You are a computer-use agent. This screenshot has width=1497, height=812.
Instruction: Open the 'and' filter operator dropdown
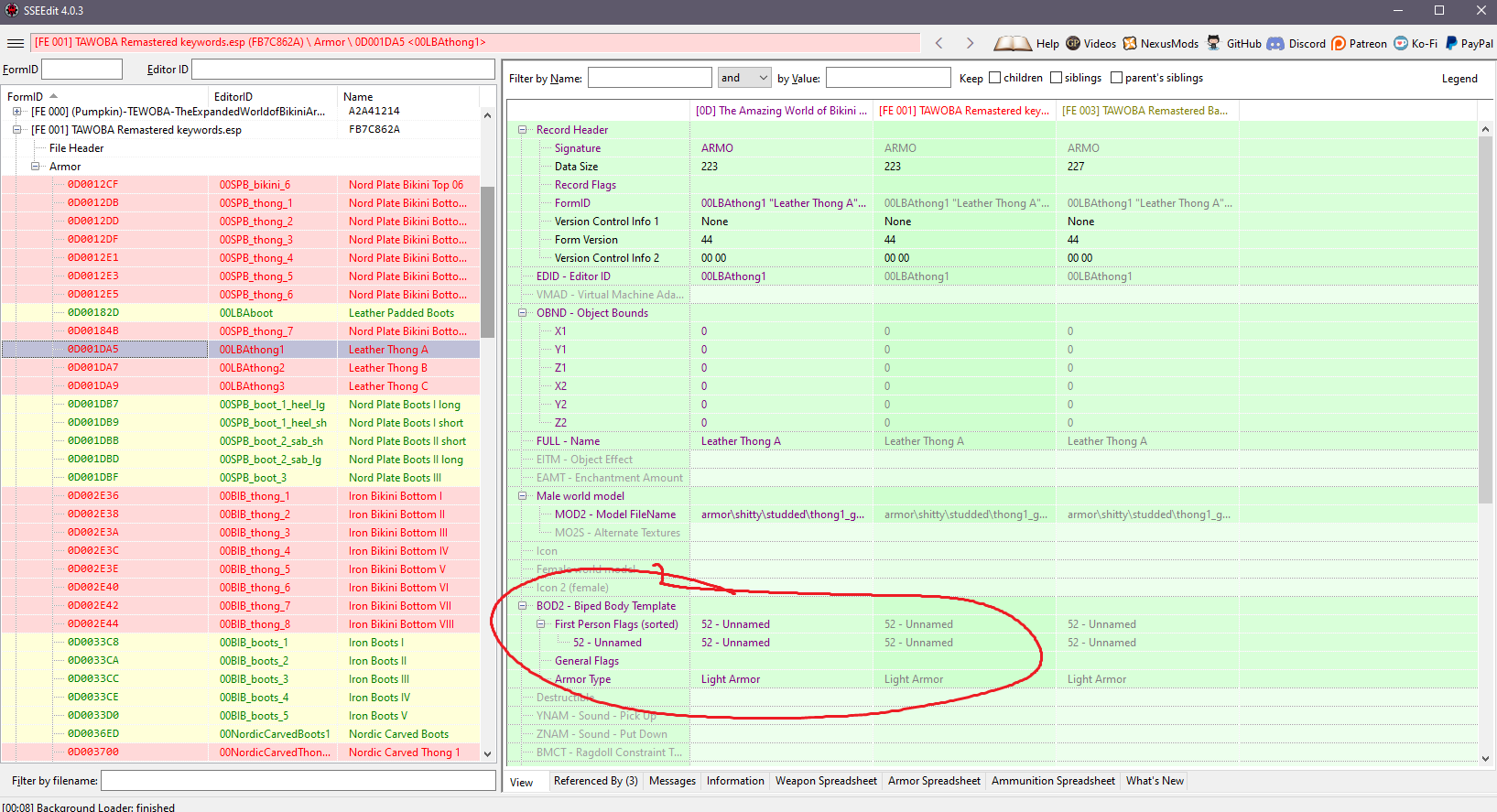click(x=744, y=78)
